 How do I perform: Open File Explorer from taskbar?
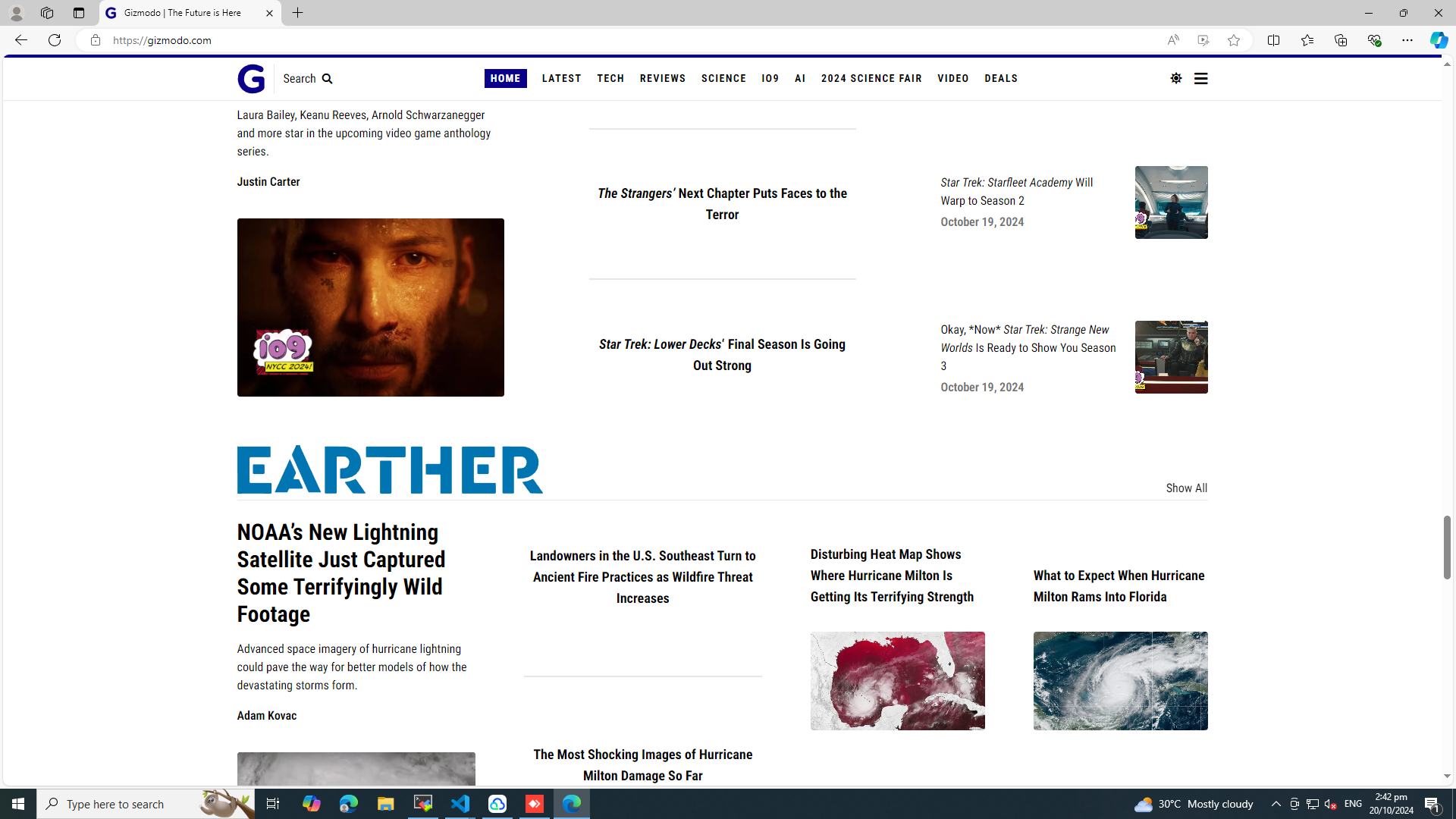pos(385,804)
